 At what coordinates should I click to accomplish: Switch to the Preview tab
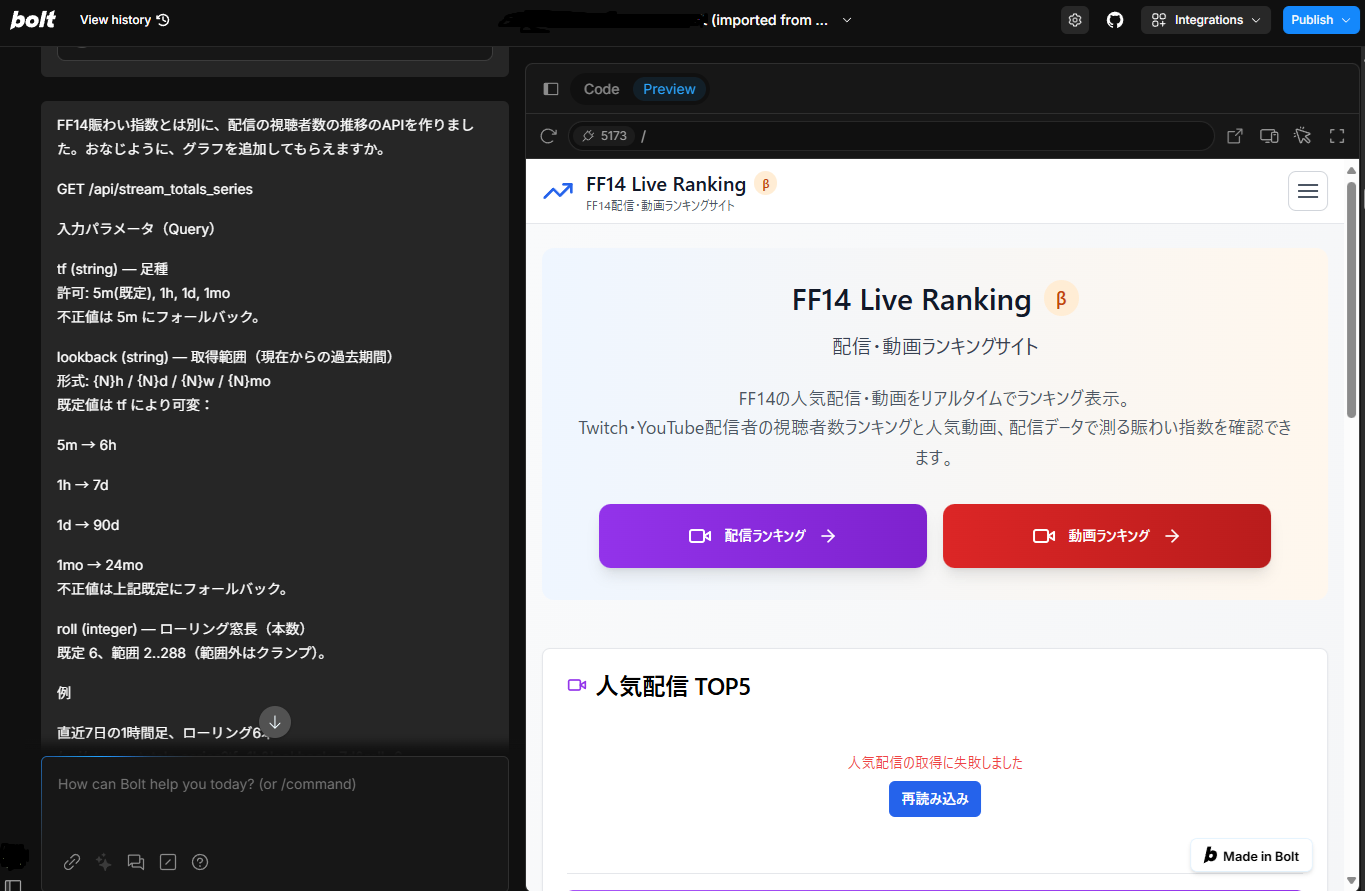pyautogui.click(x=669, y=89)
